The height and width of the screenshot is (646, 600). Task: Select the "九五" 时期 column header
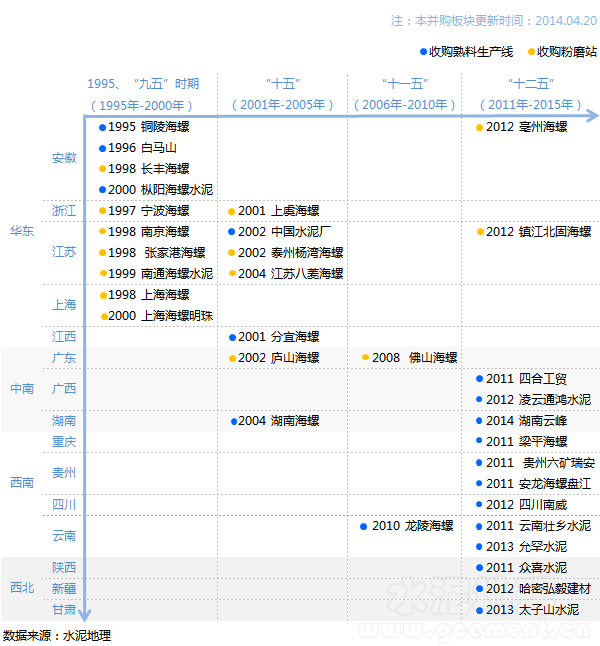[x=143, y=84]
